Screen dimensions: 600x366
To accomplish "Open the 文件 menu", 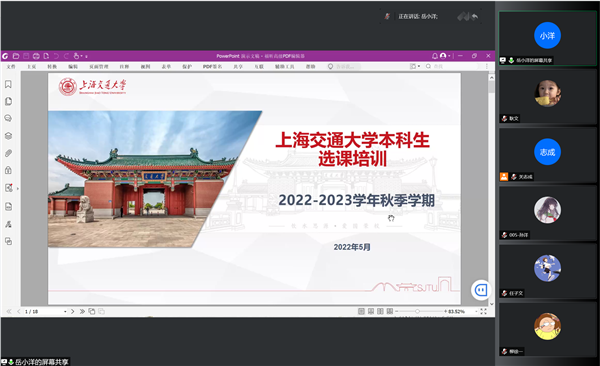I will pyautogui.click(x=11, y=67).
